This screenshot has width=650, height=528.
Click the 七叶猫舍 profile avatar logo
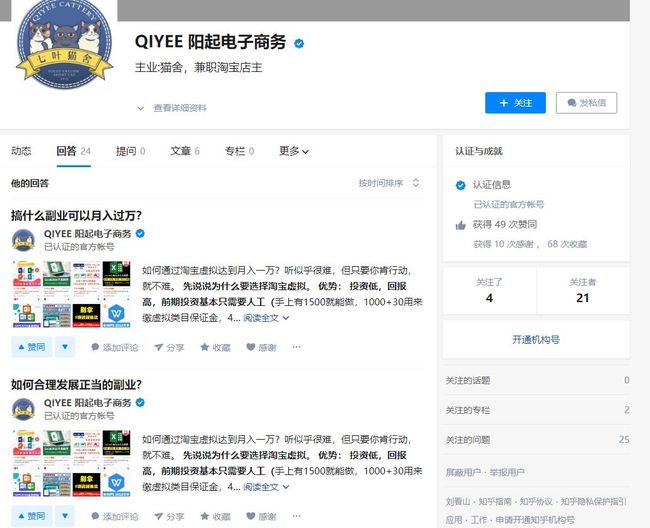coord(64,44)
